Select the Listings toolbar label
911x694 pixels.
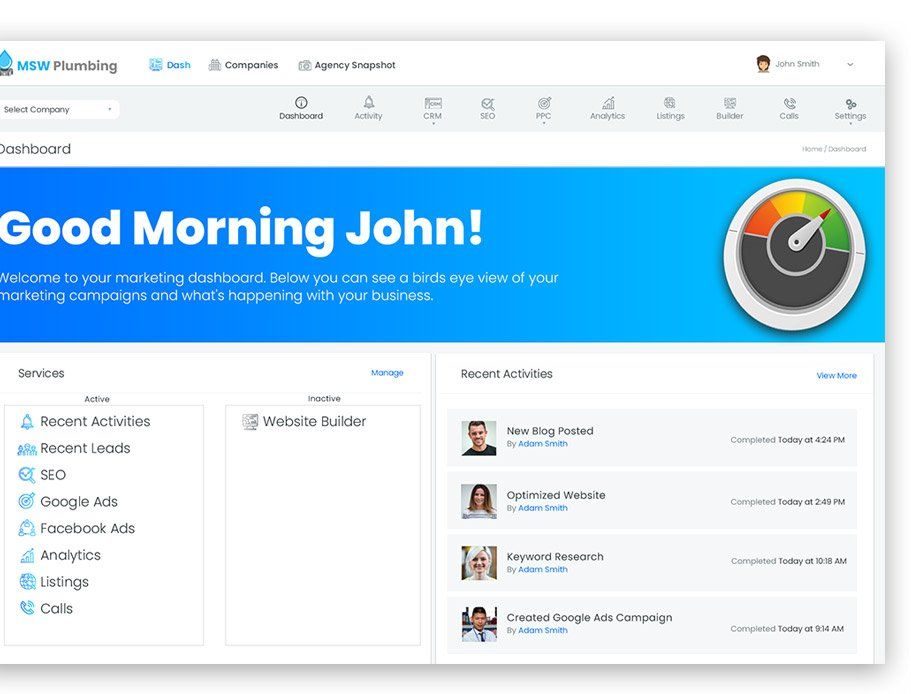[670, 116]
